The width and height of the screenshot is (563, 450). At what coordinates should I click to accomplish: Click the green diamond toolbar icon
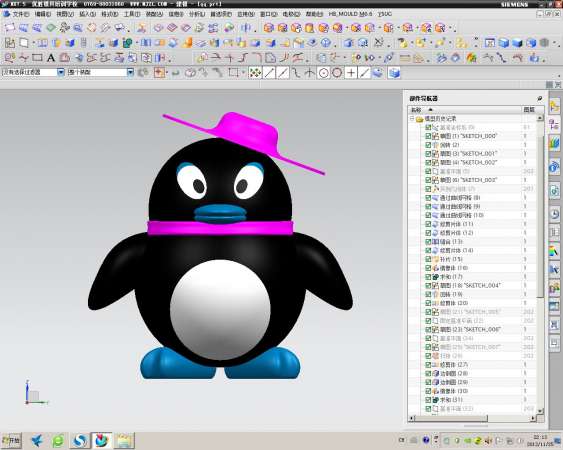tap(51, 28)
